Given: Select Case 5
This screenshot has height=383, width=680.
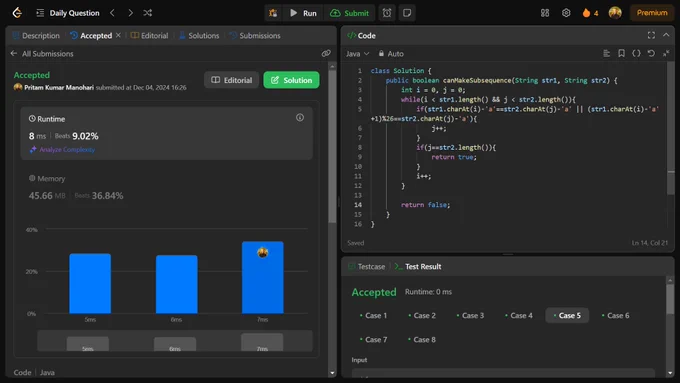Looking at the screenshot, I should [567, 316].
